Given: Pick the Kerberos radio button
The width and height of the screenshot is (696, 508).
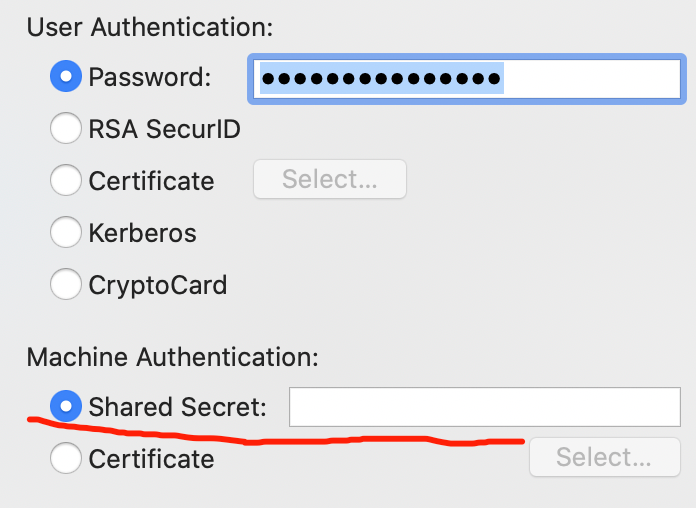Looking at the screenshot, I should point(66,233).
